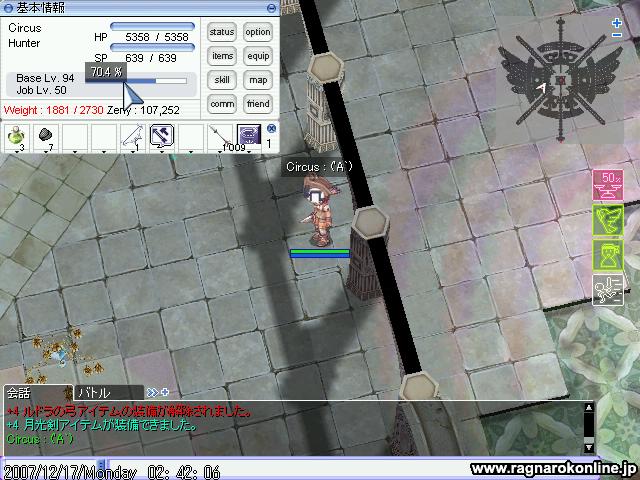The height and width of the screenshot is (480, 640).
Task: Open triangle under empty slot beside stone
Action: 75,152
